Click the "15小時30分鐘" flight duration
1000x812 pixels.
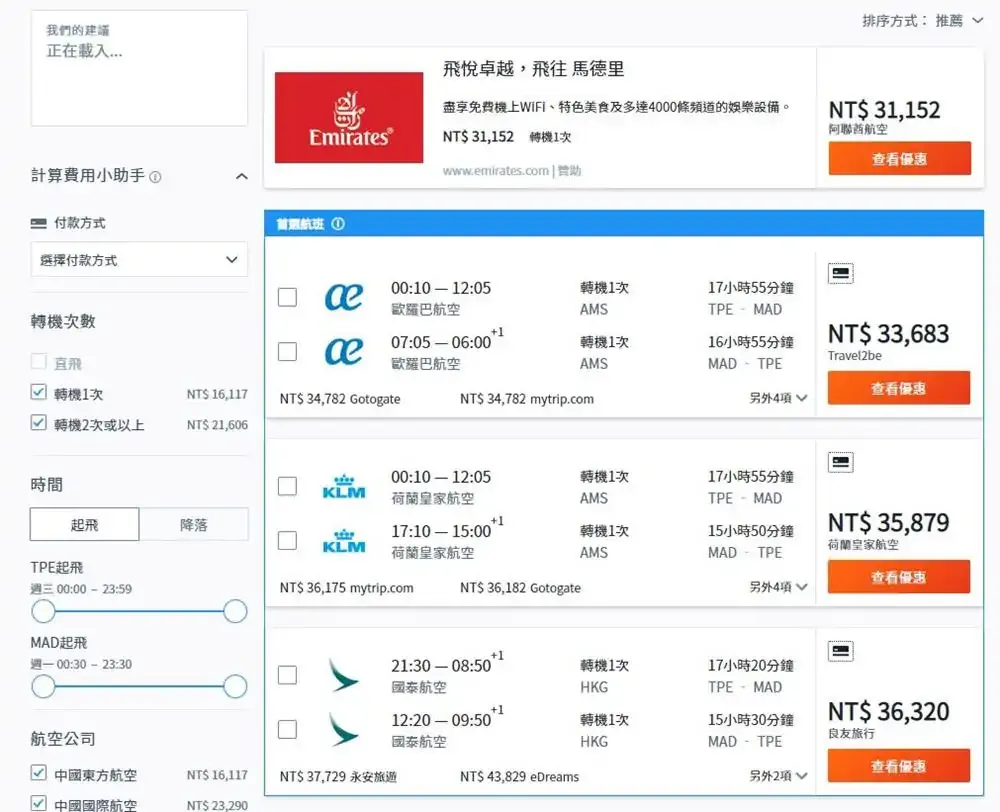tap(751, 720)
